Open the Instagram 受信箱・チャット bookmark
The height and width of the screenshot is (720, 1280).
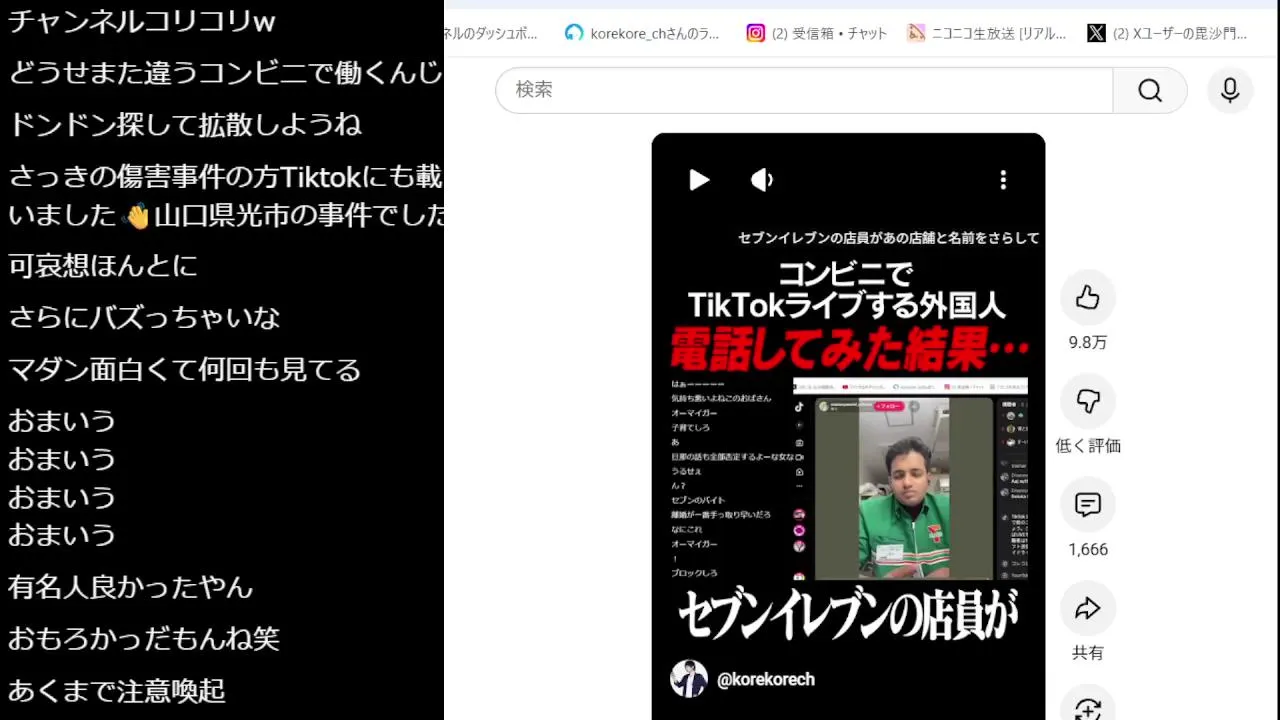point(817,33)
